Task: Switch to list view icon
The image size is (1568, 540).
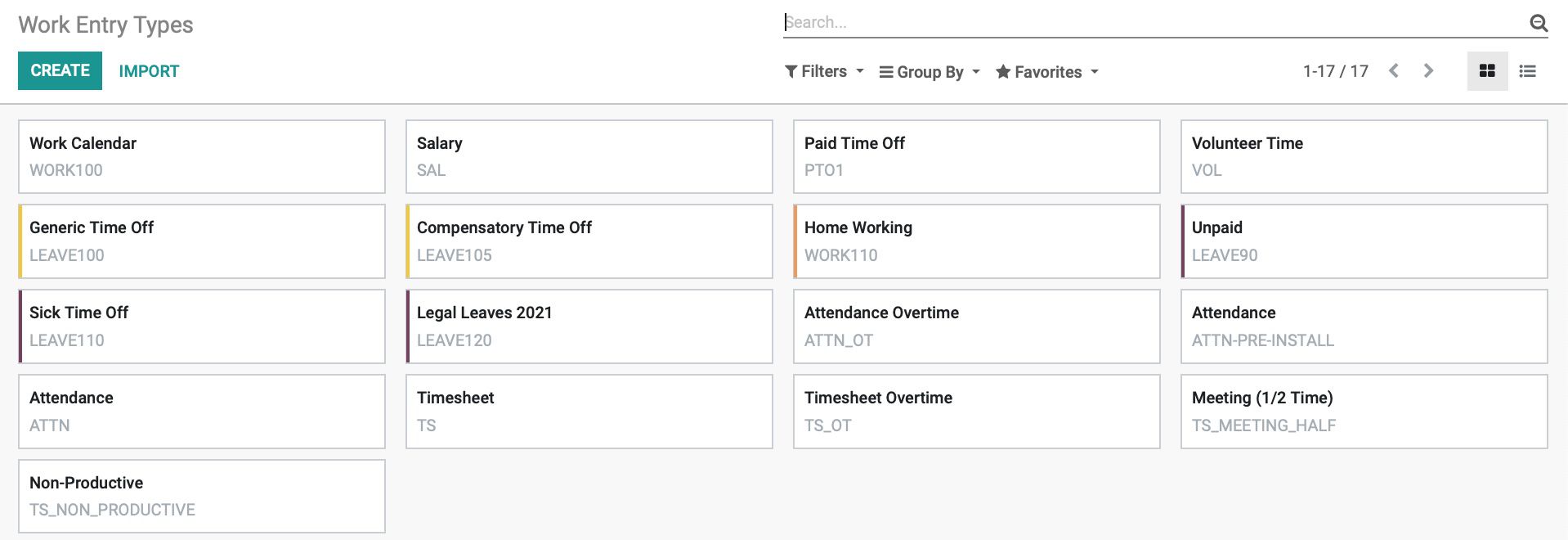Action: pyautogui.click(x=1527, y=71)
